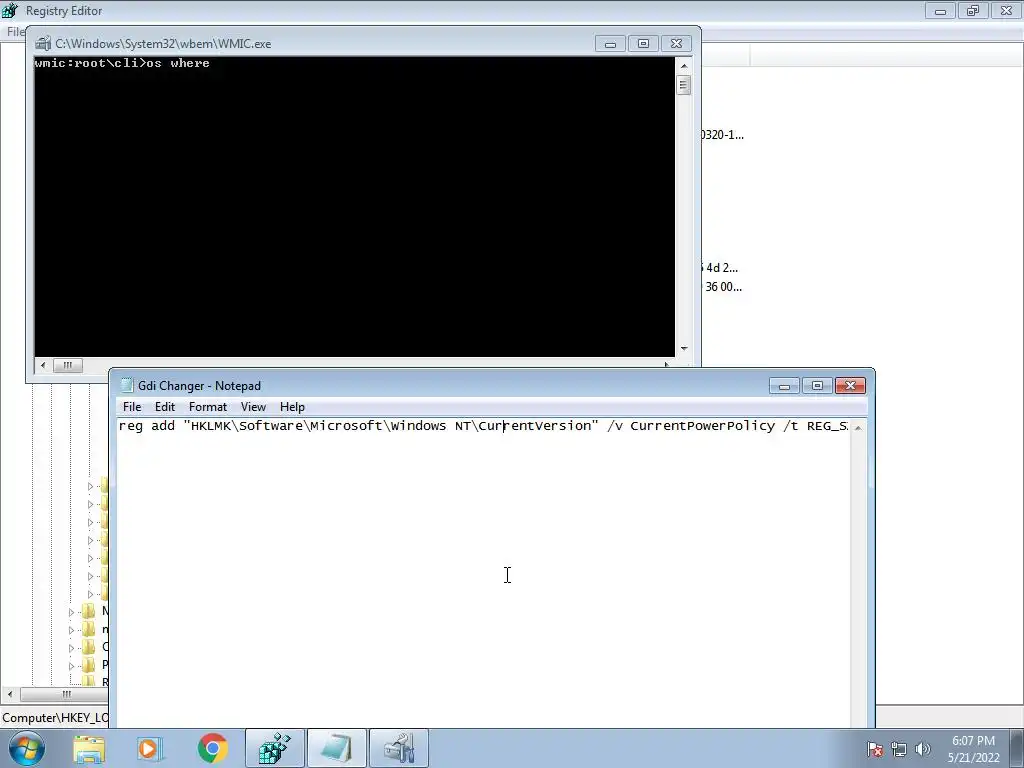Click the Registry Editor title bar icon

[10, 10]
